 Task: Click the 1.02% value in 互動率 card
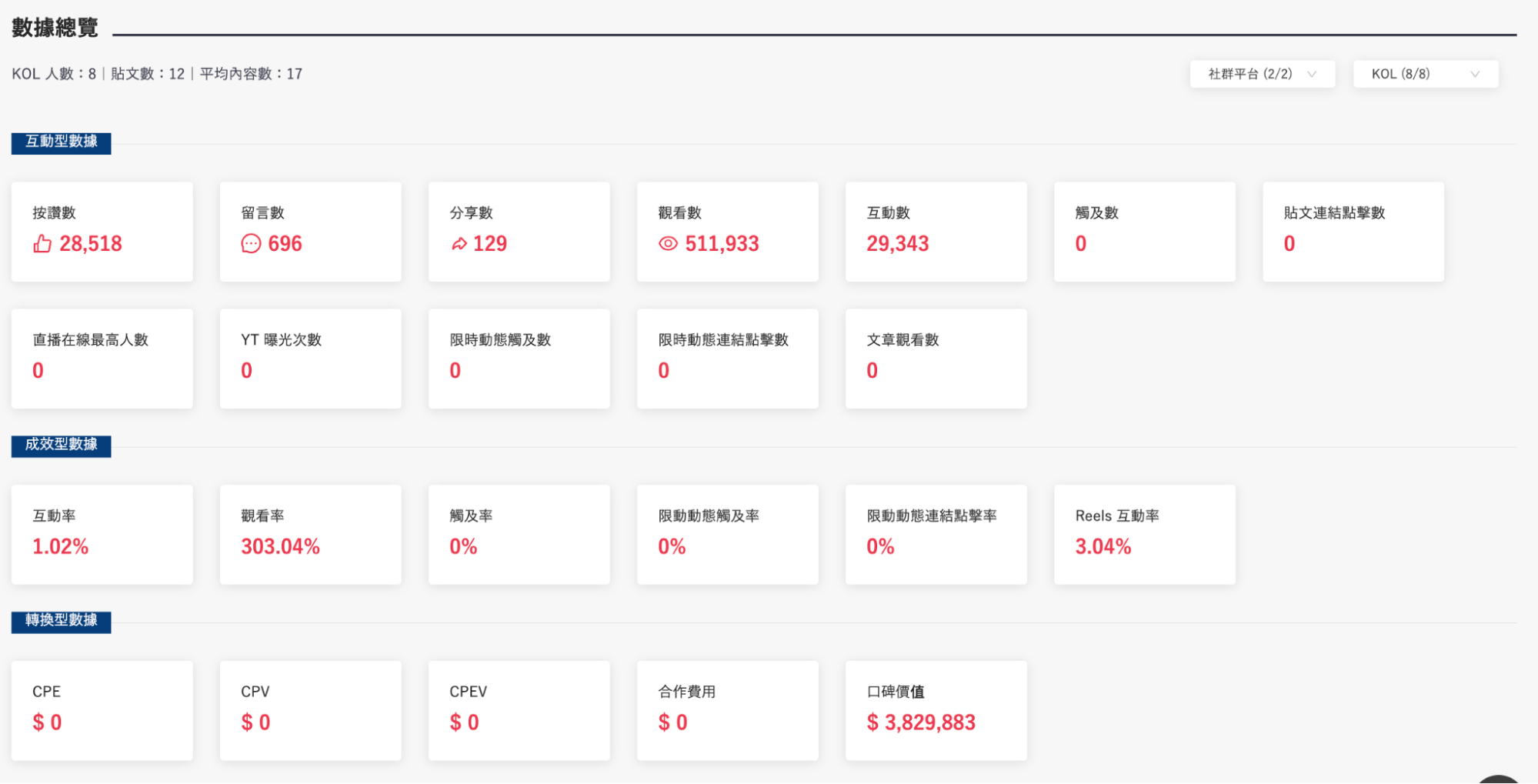click(x=60, y=547)
